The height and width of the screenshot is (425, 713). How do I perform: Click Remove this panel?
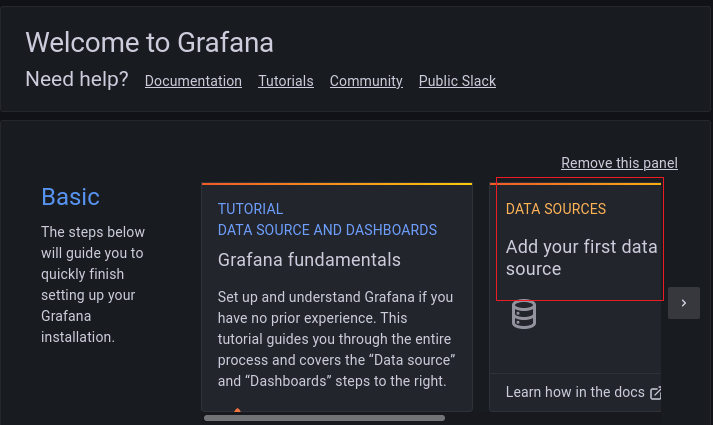pos(619,163)
